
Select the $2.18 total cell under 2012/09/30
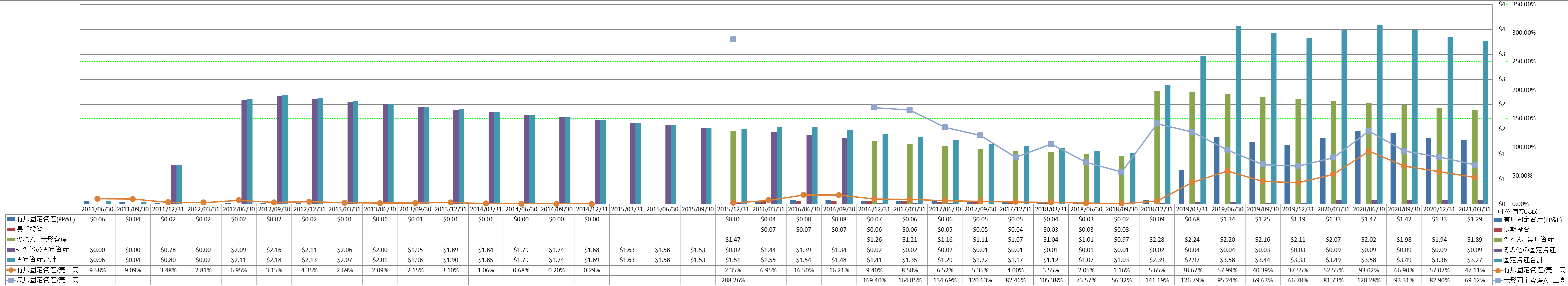pyautogui.click(x=274, y=260)
